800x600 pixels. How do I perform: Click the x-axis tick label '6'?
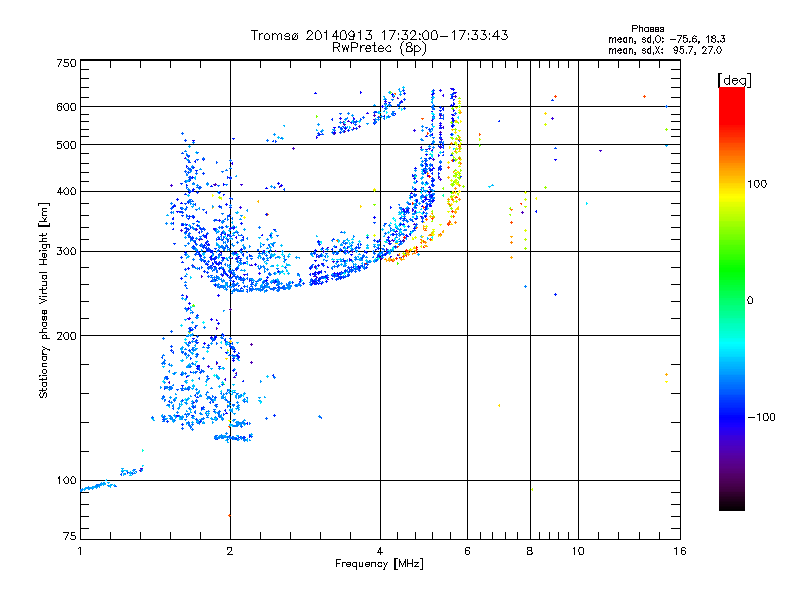[x=467, y=551]
